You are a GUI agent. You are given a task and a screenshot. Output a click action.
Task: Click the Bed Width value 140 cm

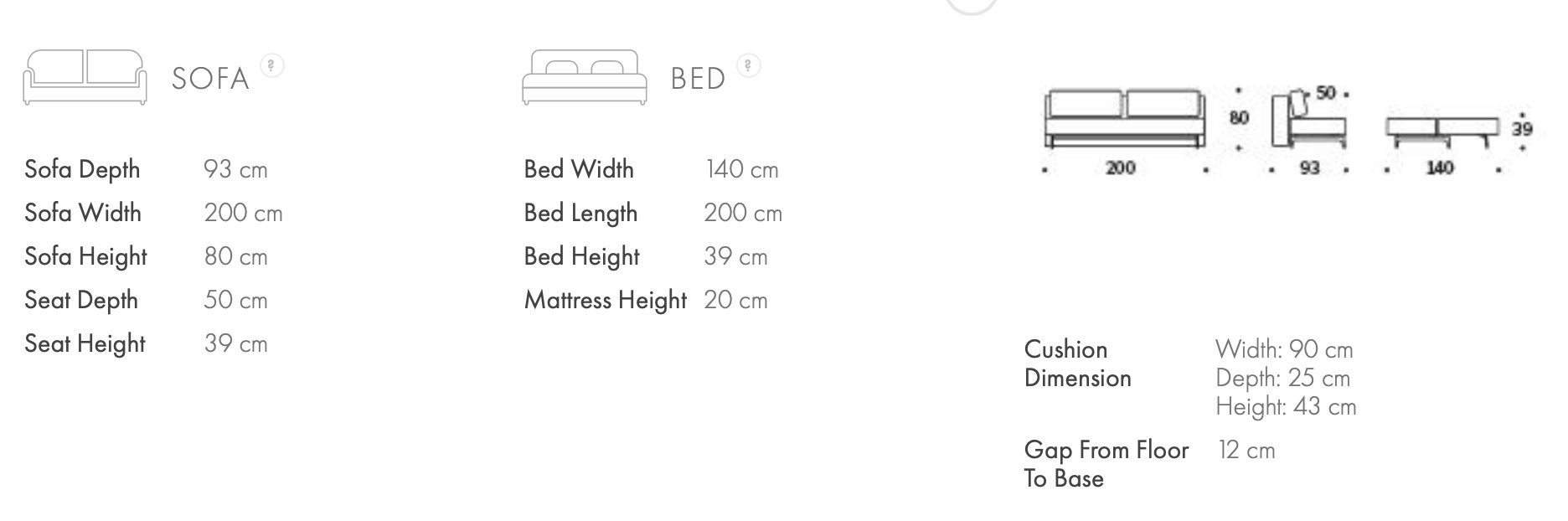pyautogui.click(x=741, y=169)
